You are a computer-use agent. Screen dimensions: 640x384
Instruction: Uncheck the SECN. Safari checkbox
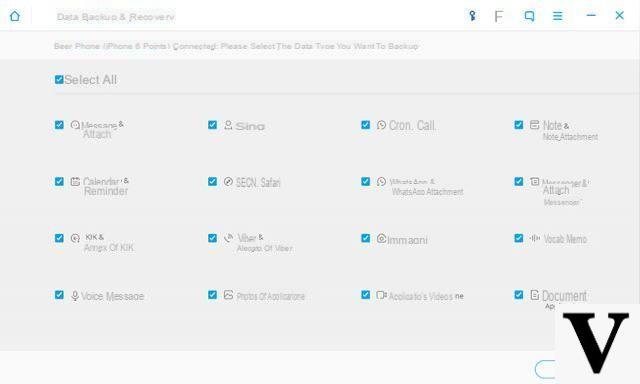212,182
